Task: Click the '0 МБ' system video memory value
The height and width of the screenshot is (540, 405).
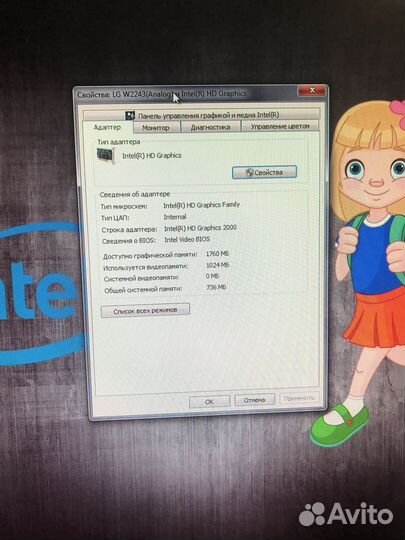Action: click(212, 276)
